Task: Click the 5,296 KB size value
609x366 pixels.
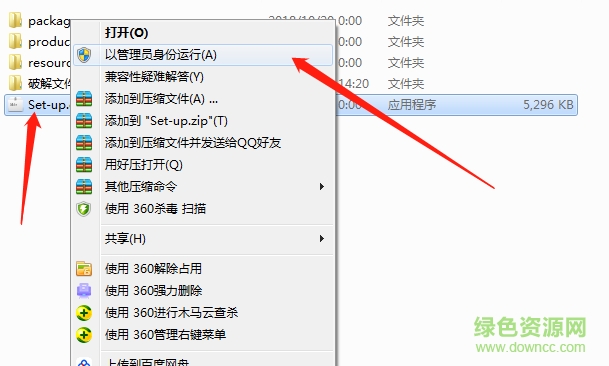Action: [548, 105]
